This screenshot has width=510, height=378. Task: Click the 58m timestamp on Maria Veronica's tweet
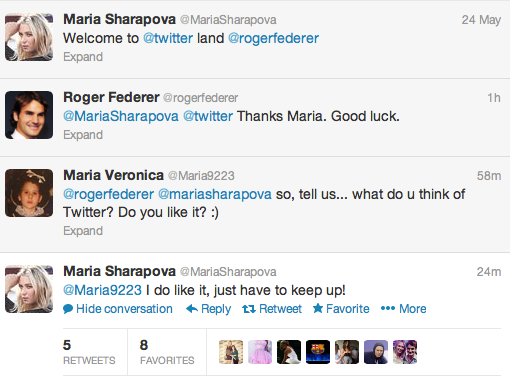489,176
